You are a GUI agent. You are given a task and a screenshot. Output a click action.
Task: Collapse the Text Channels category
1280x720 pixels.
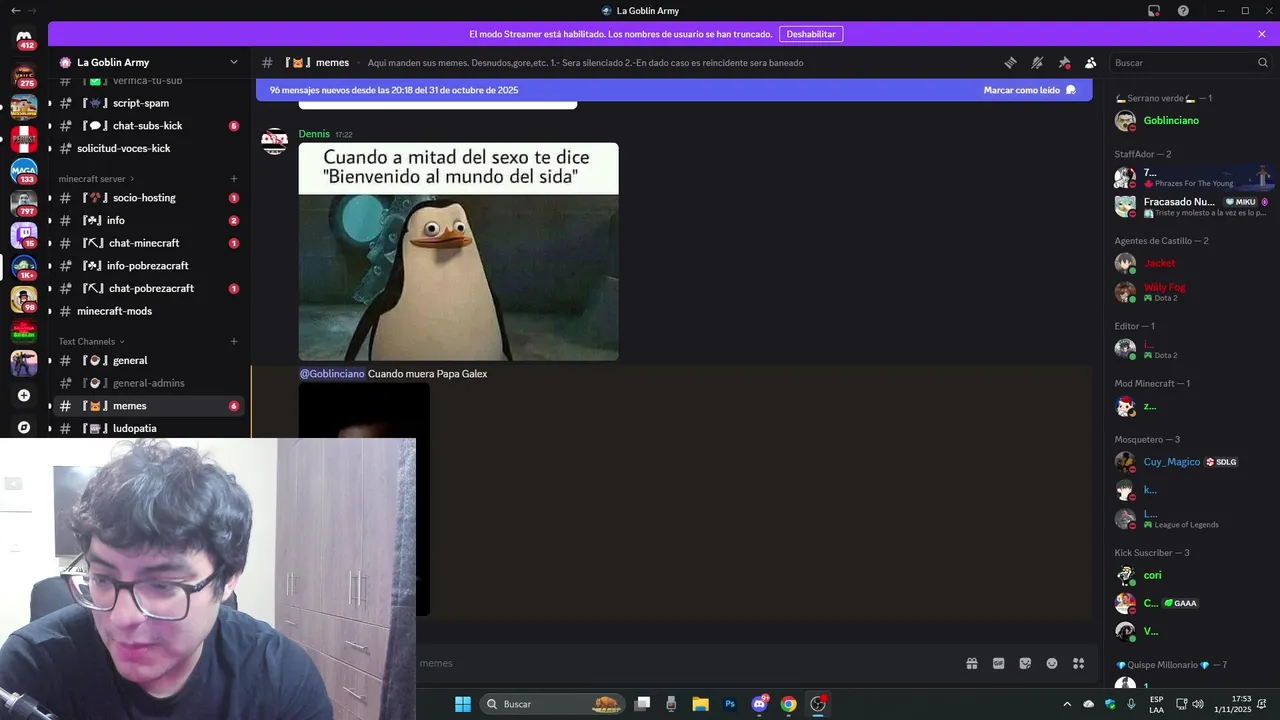tap(91, 341)
